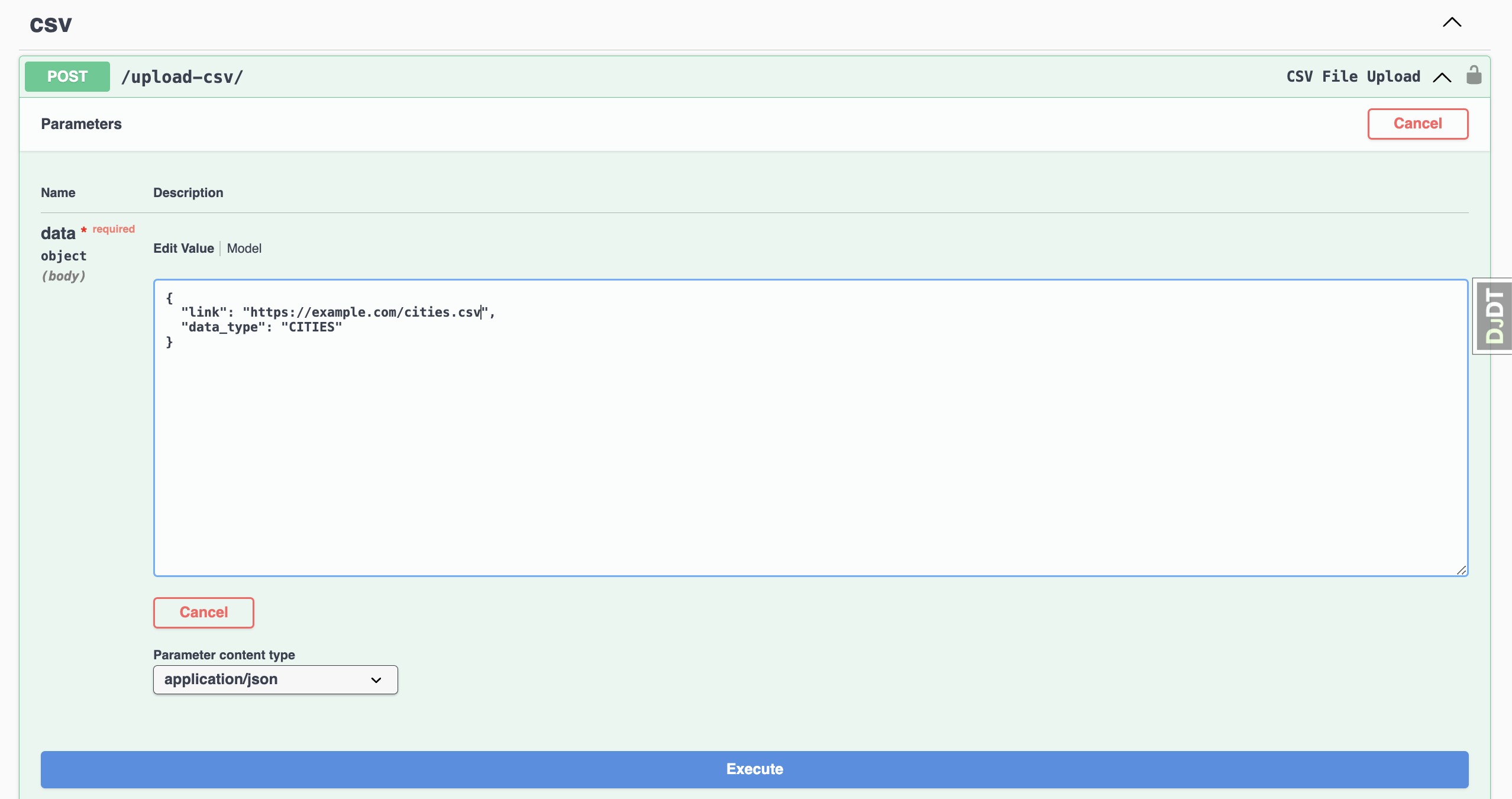This screenshot has height=799, width=1512.
Task: Click the data parameter name label
Action: pyautogui.click(x=58, y=233)
